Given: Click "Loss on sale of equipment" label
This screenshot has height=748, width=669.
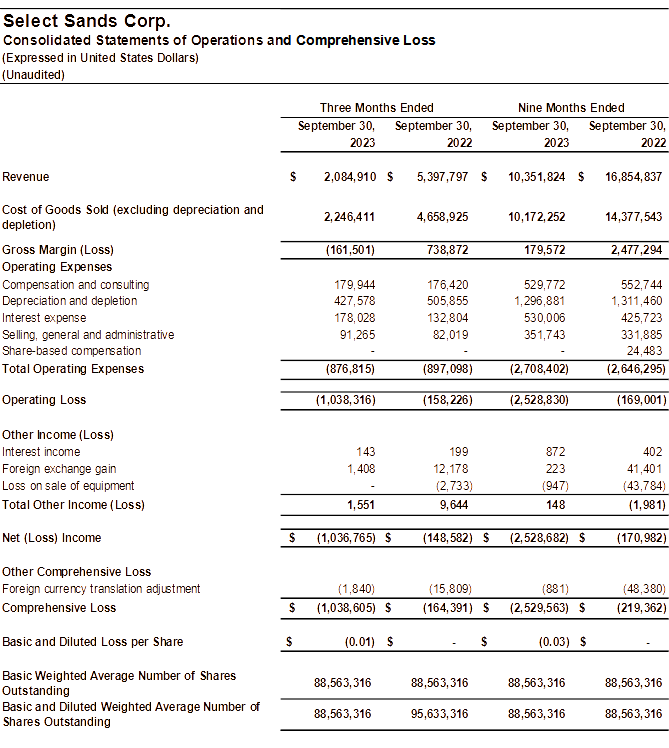Looking at the screenshot, I should tap(68, 486).
